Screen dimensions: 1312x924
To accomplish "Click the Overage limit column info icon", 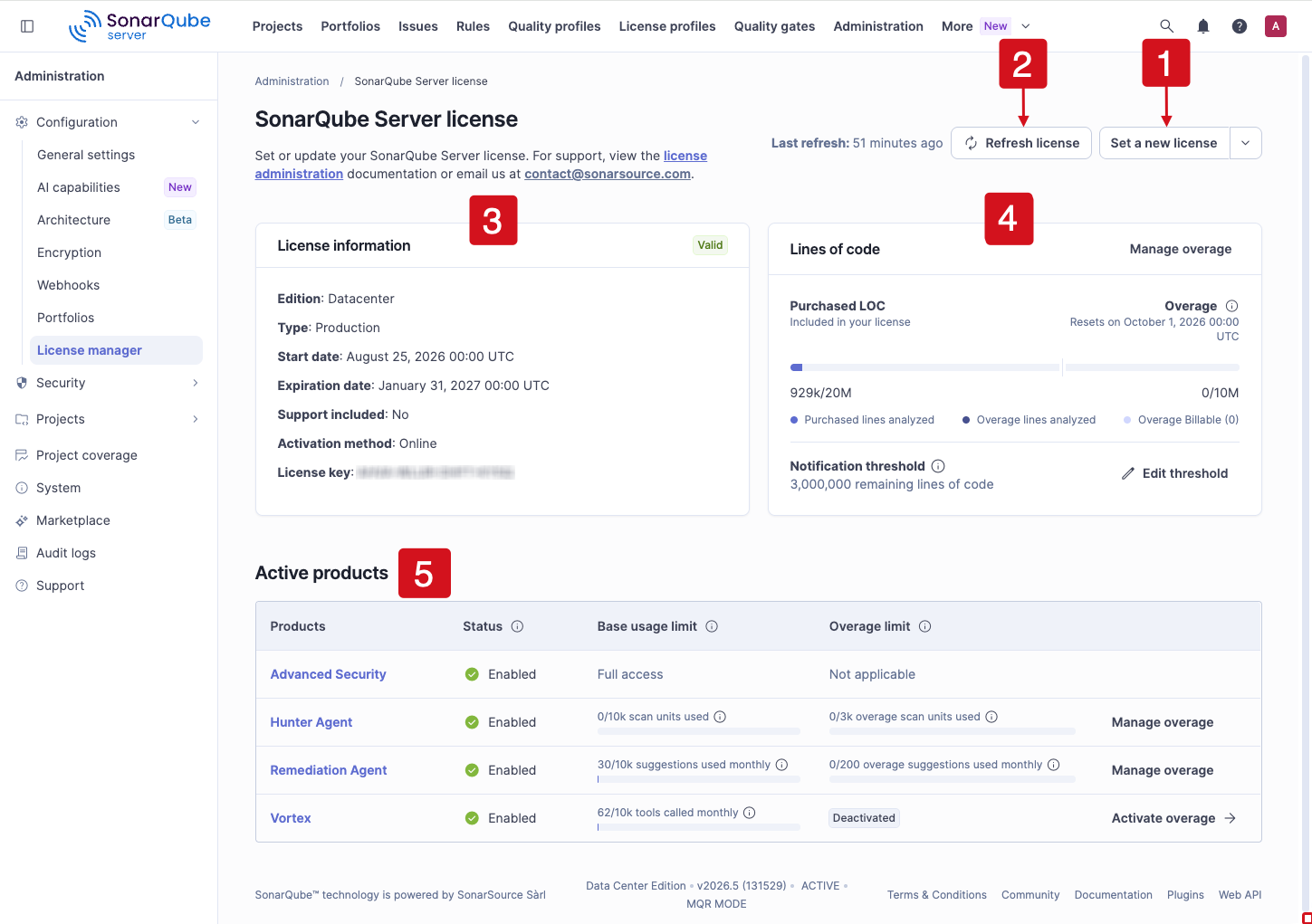I will coord(925,626).
